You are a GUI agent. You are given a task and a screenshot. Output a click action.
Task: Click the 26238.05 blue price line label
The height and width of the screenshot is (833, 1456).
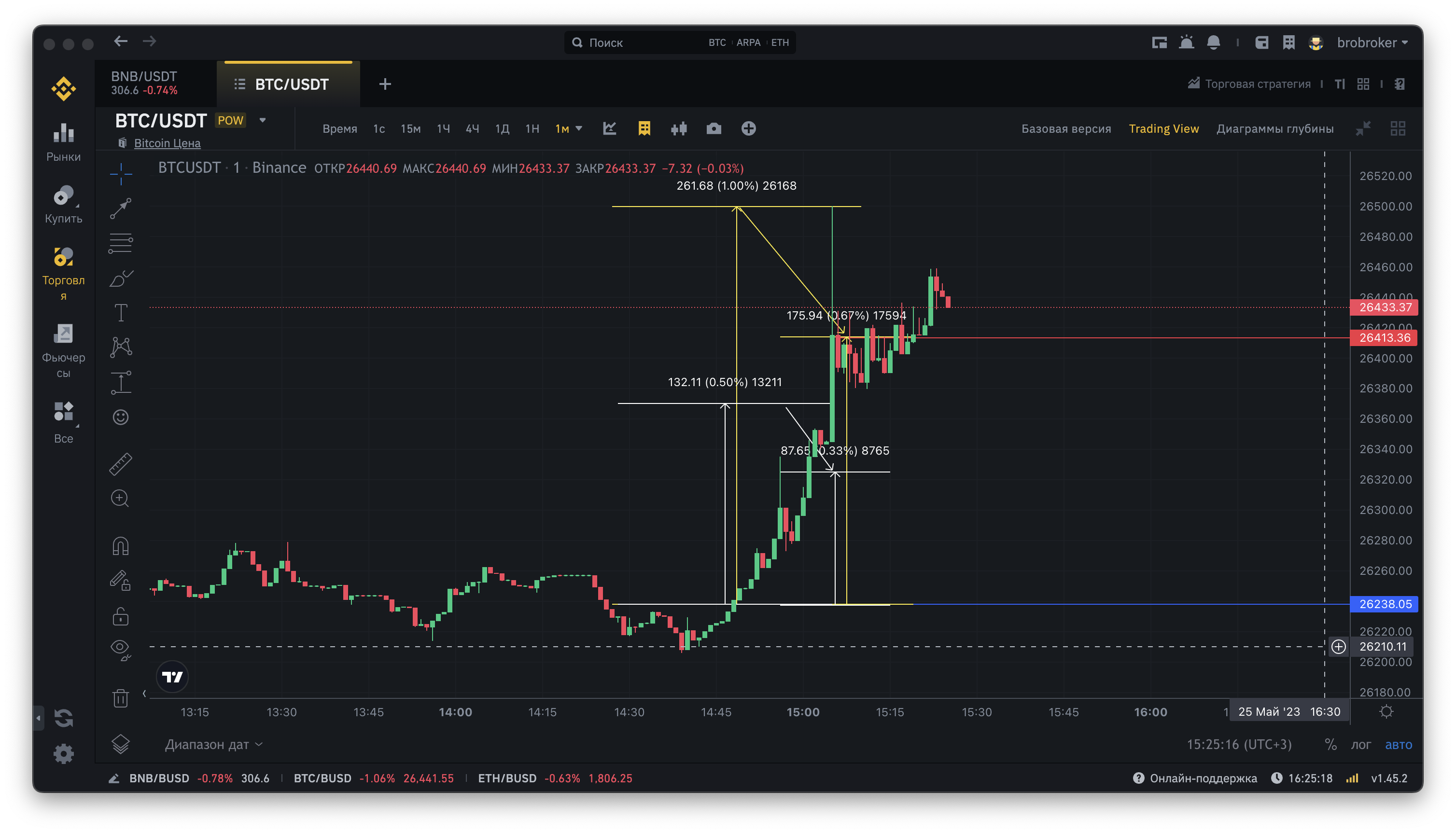coord(1384,604)
